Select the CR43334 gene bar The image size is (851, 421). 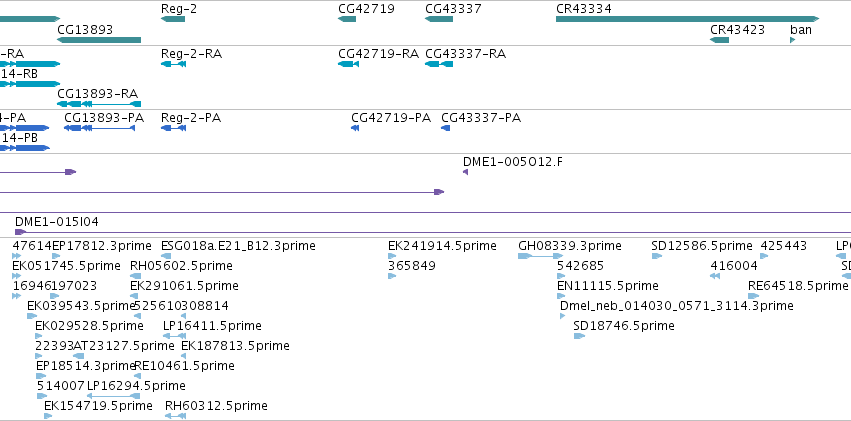(687, 19)
